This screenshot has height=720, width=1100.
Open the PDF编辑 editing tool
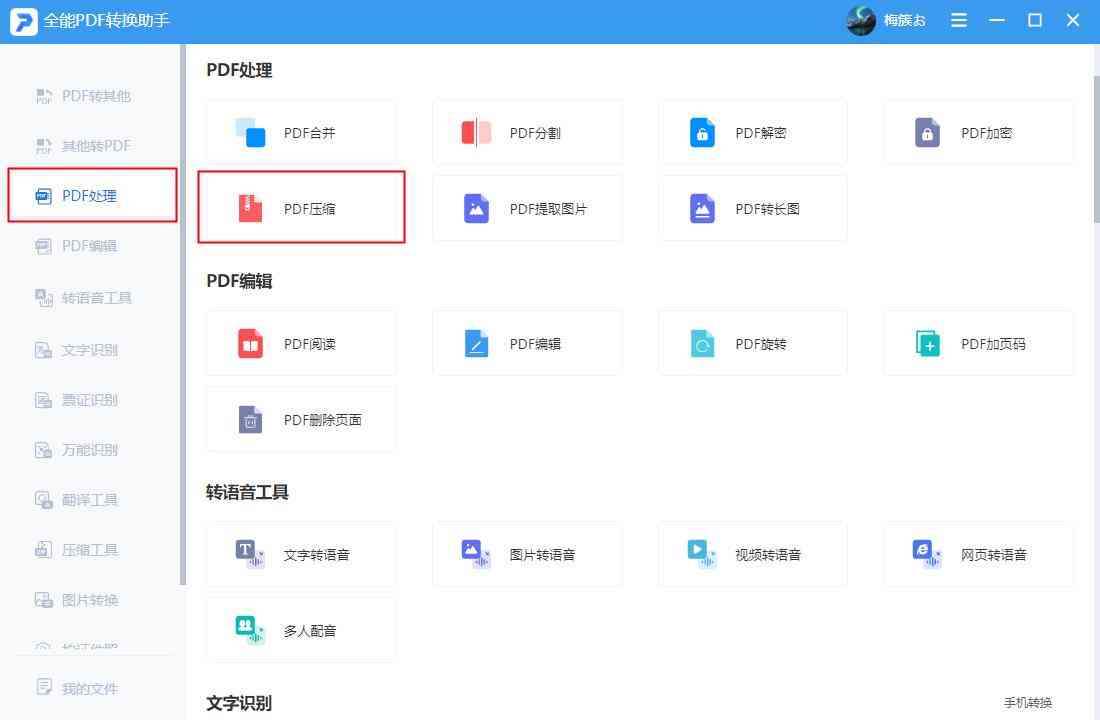(x=527, y=342)
